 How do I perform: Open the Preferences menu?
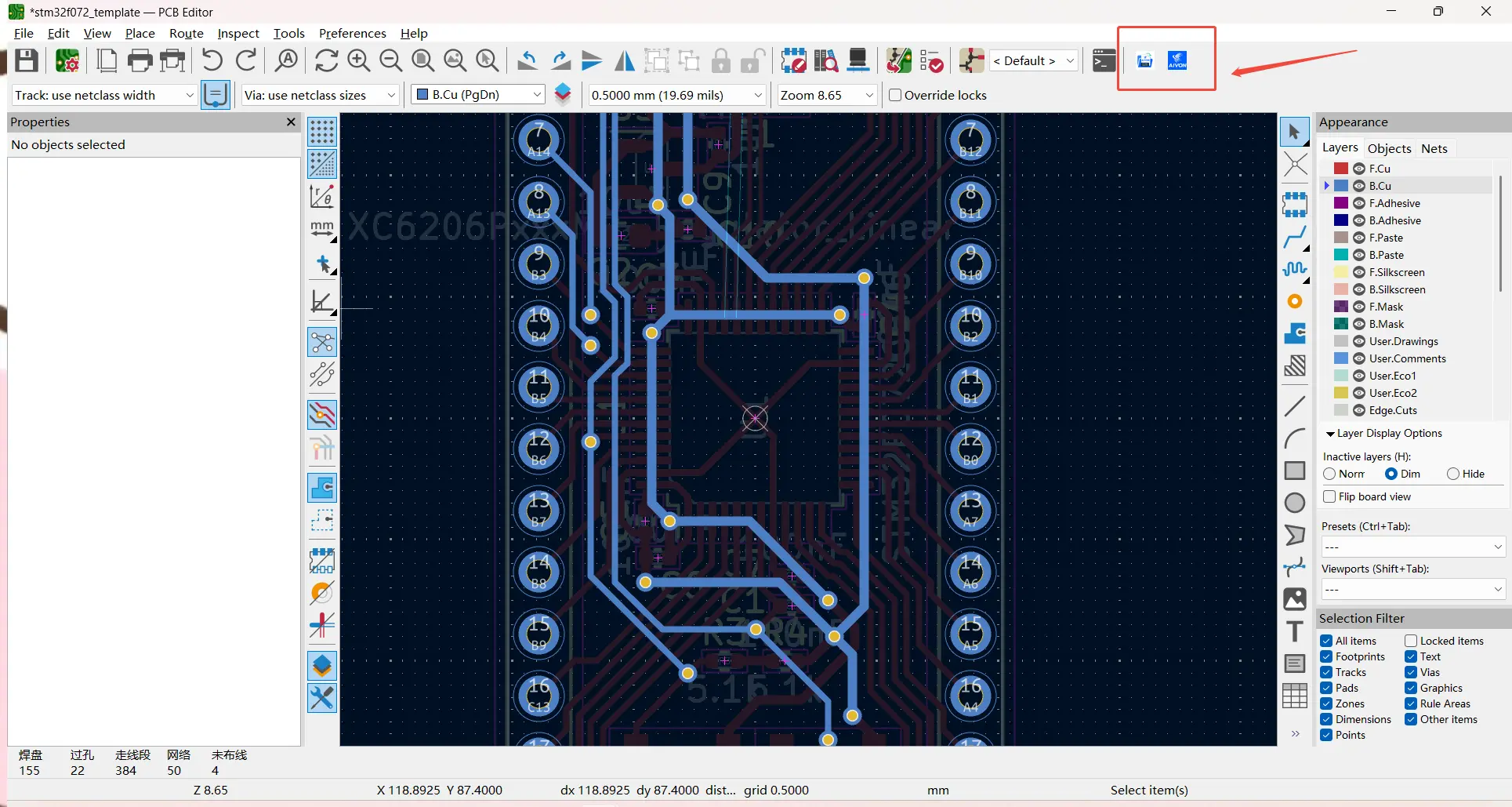click(x=353, y=33)
